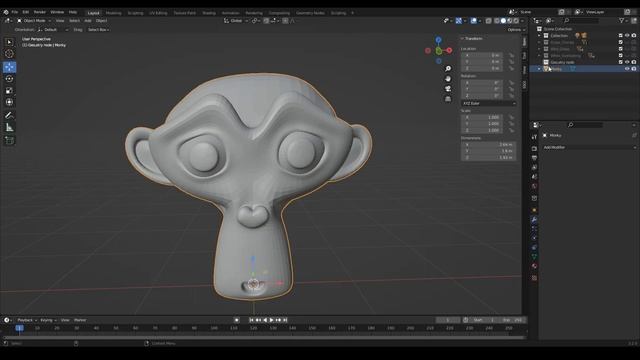Screen dimensions: 640x360
Task: Click the Location X field
Action: 483,55
